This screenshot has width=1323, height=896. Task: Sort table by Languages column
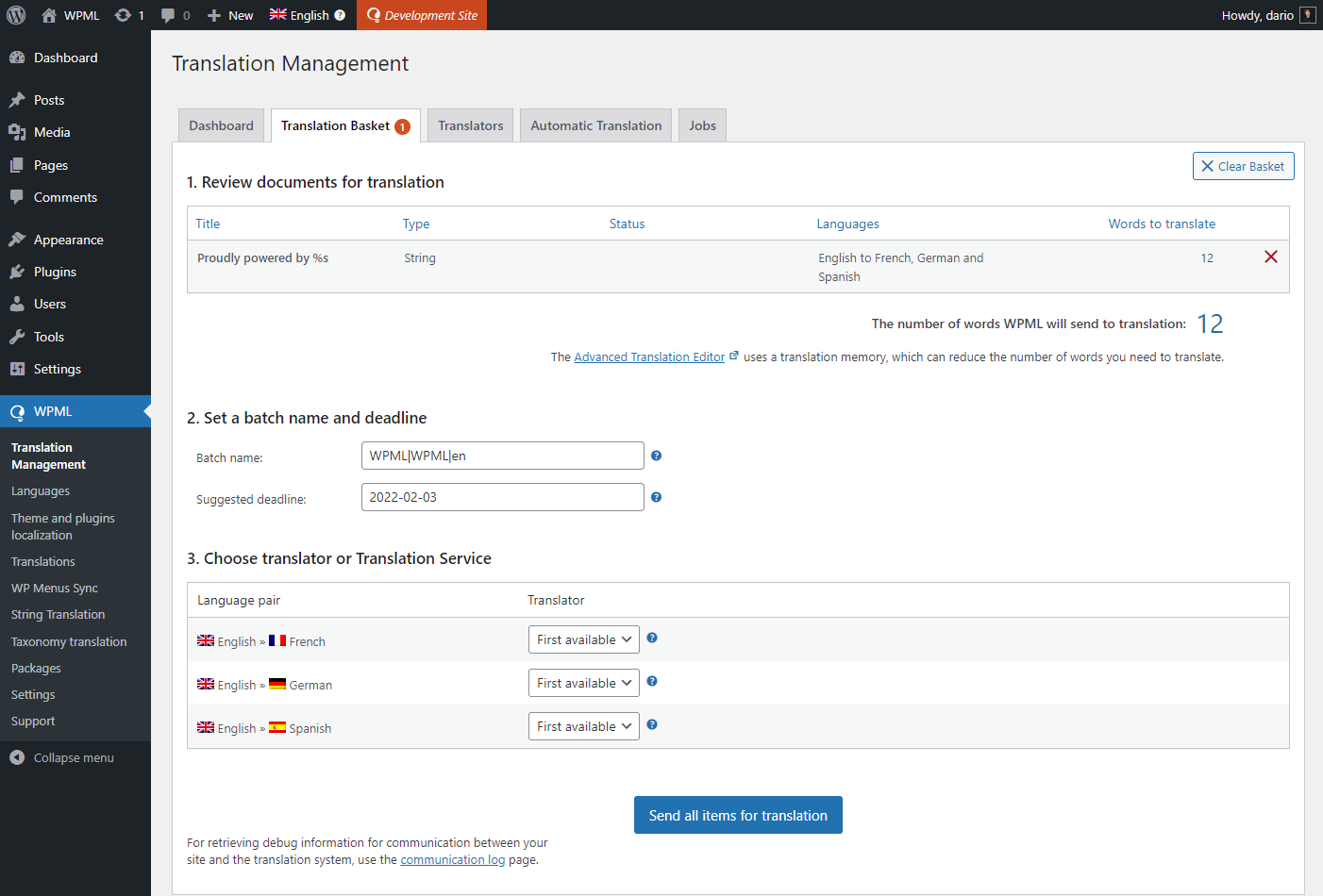click(847, 224)
